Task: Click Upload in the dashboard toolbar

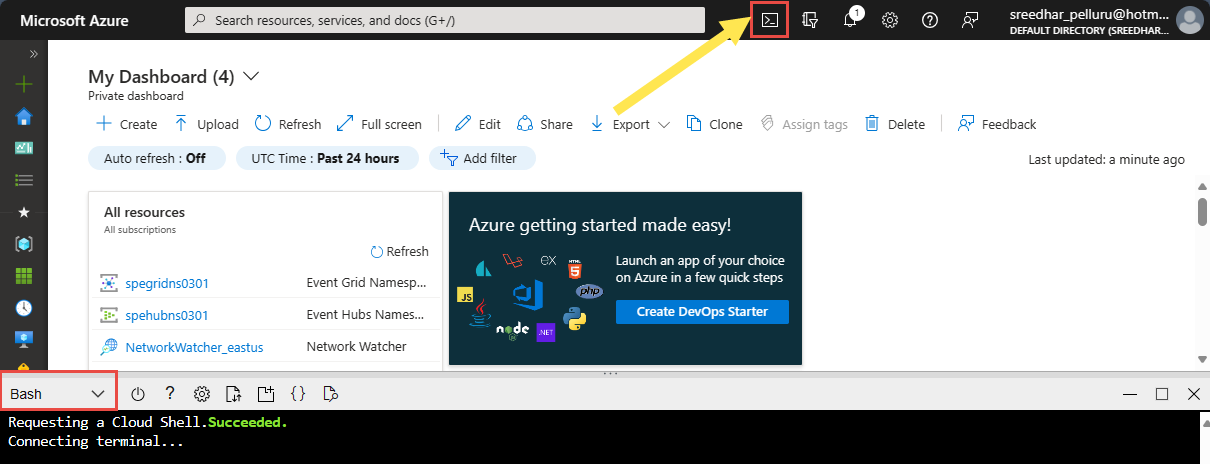Action: point(206,124)
